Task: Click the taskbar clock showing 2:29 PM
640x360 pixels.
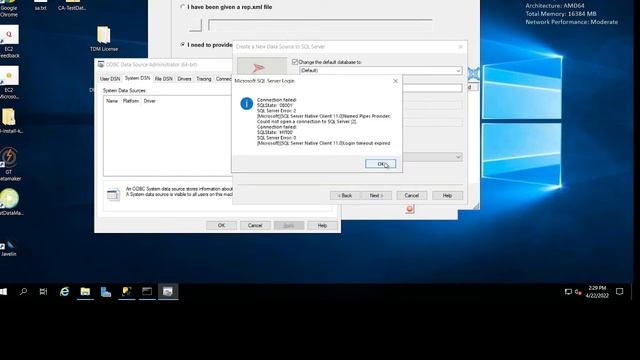Action: click(597, 292)
